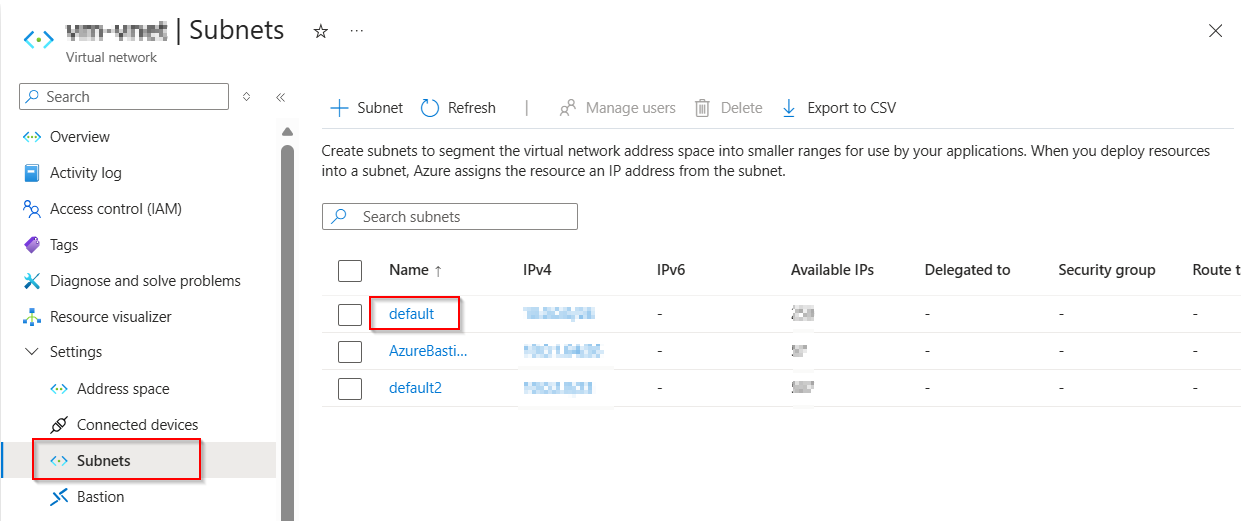Click the Delete label in toolbar
1241x521 pixels.
742,108
